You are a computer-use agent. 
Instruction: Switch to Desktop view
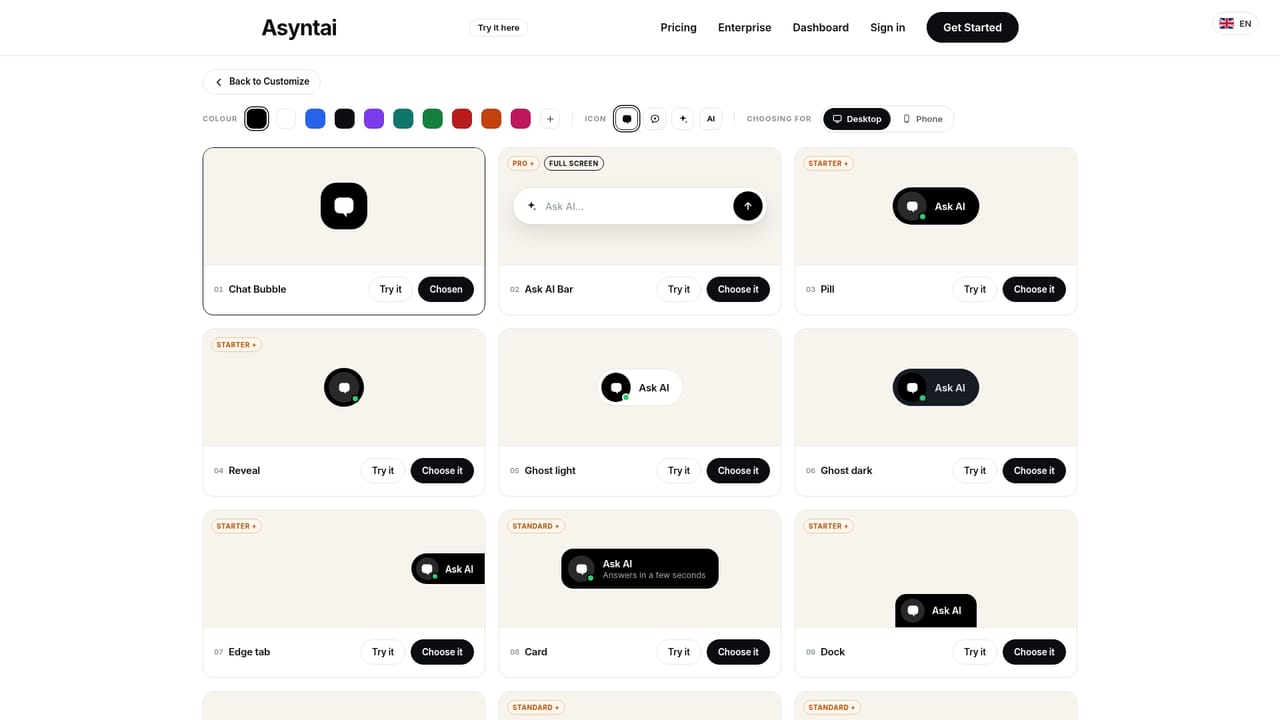[857, 119]
